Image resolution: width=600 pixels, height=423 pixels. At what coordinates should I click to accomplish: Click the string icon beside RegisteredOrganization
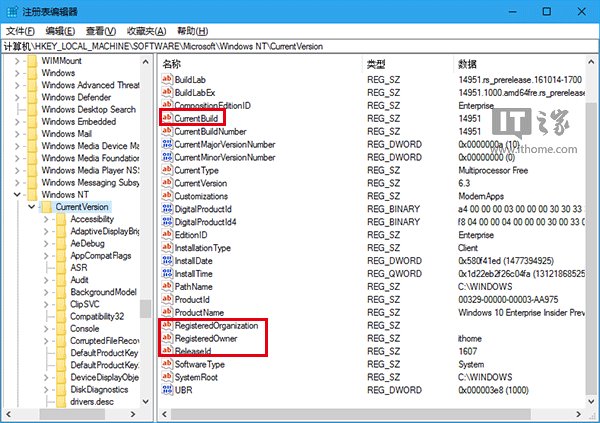[167, 325]
